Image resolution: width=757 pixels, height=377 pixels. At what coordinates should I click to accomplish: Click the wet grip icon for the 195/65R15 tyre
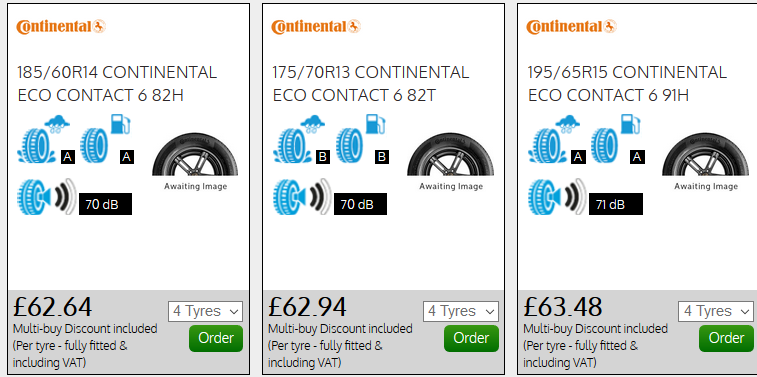(554, 140)
